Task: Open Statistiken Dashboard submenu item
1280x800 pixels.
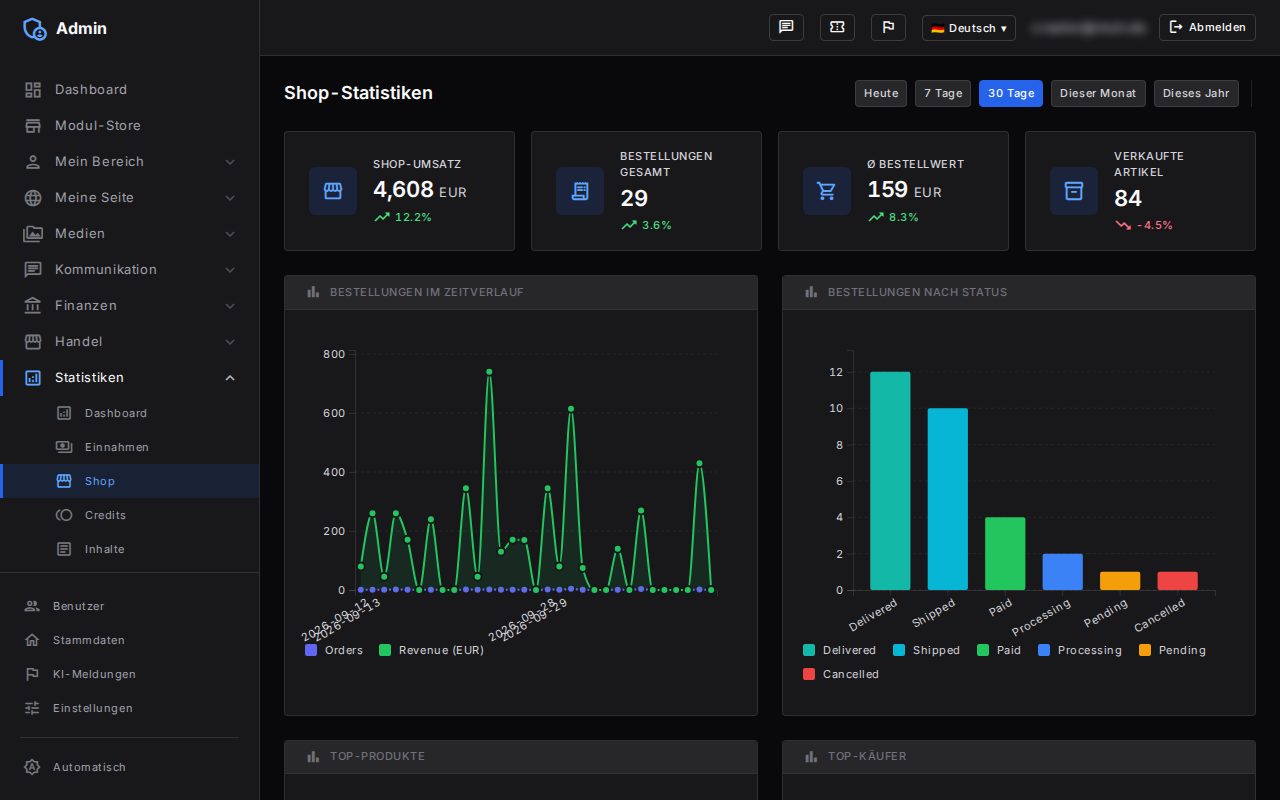Action: pos(130,413)
